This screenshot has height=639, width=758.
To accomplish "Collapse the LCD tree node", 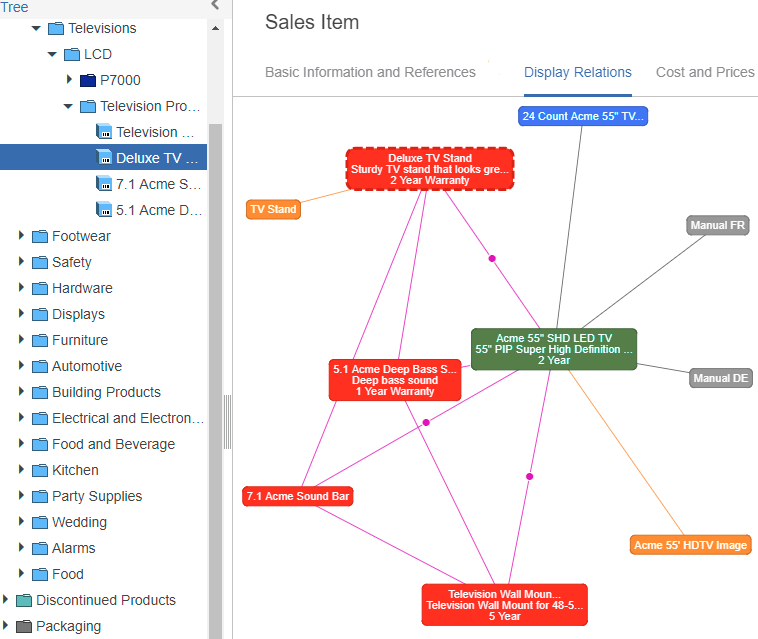I will click(52, 55).
